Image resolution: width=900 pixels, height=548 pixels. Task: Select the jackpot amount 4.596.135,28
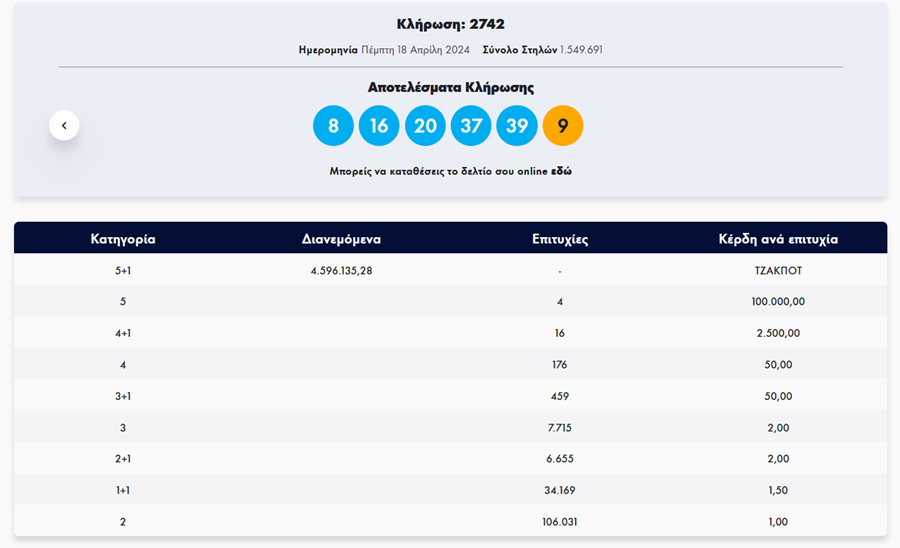pos(341,270)
